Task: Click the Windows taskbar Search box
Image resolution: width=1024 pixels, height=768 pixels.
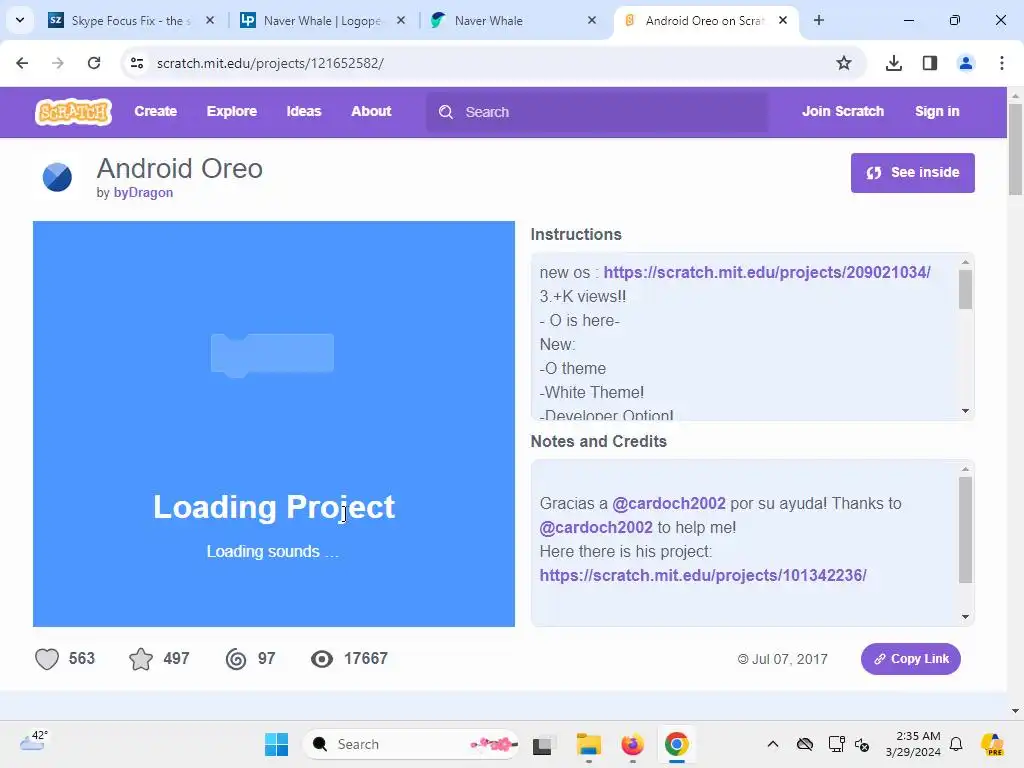Action: (411, 744)
